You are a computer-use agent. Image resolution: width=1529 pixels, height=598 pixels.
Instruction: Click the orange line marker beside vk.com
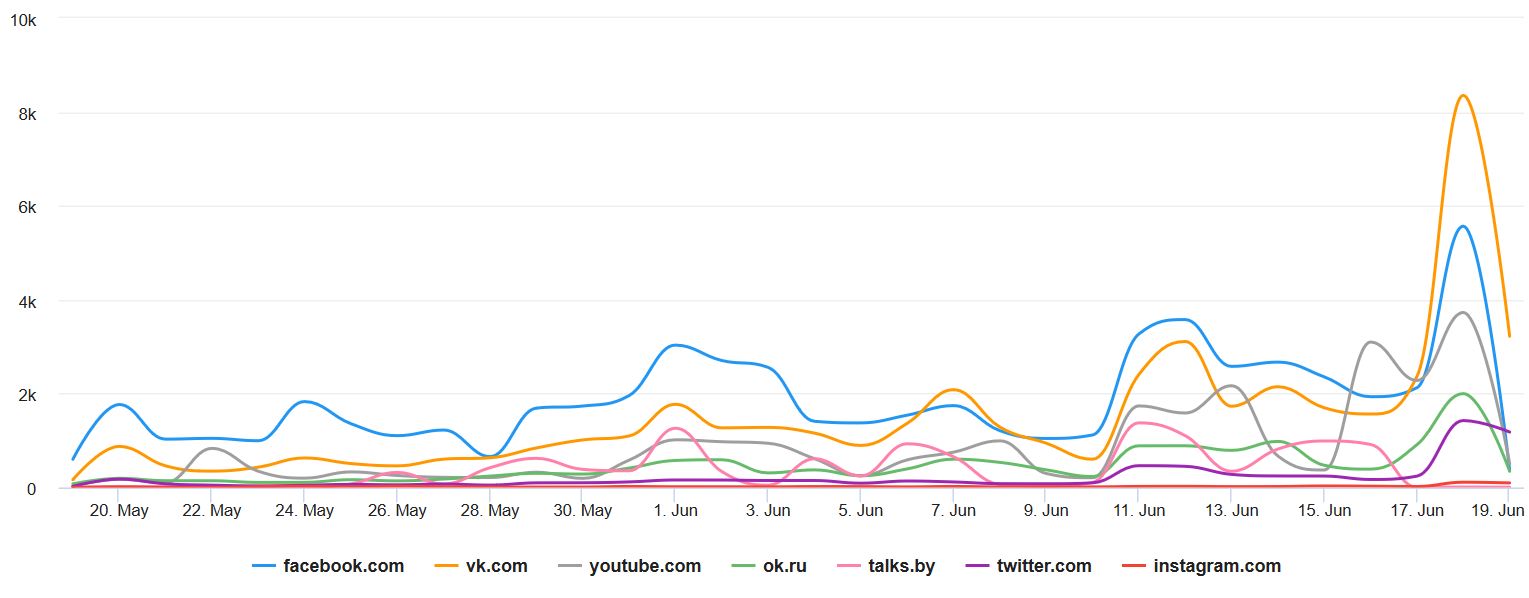pyautogui.click(x=446, y=566)
